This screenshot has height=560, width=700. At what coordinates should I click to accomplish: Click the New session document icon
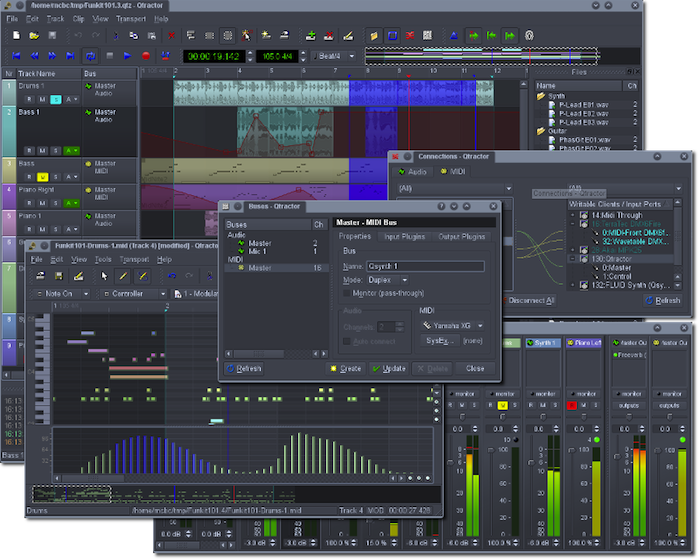(17, 36)
